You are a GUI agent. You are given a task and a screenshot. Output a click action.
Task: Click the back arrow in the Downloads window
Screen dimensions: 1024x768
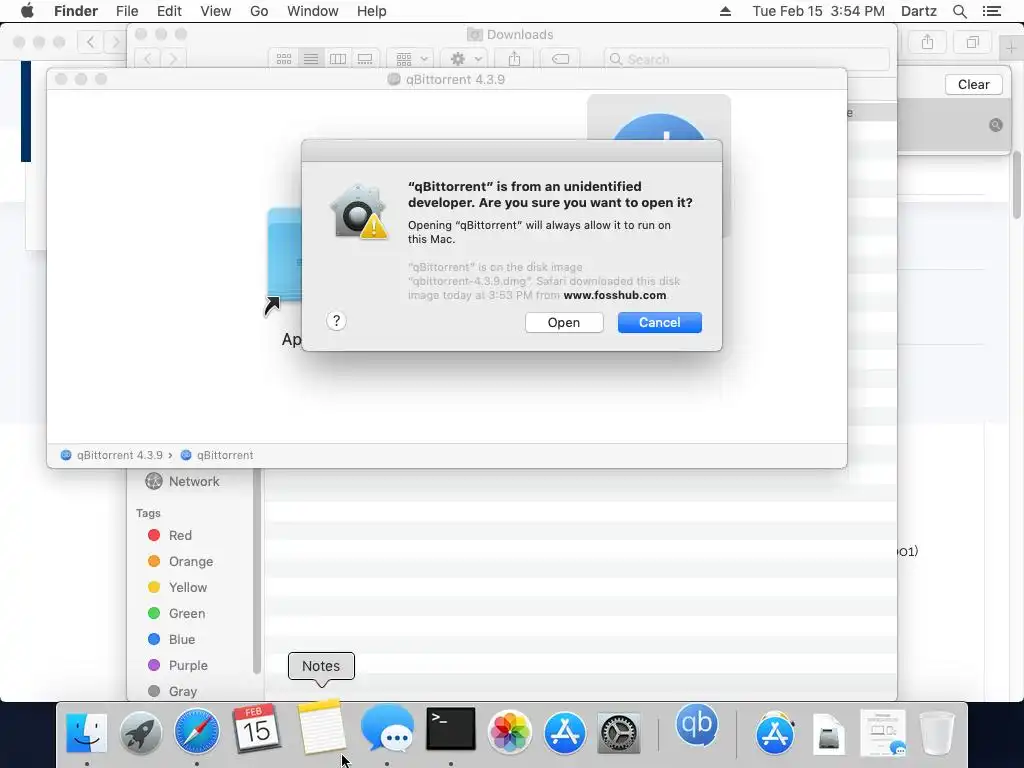coord(148,59)
